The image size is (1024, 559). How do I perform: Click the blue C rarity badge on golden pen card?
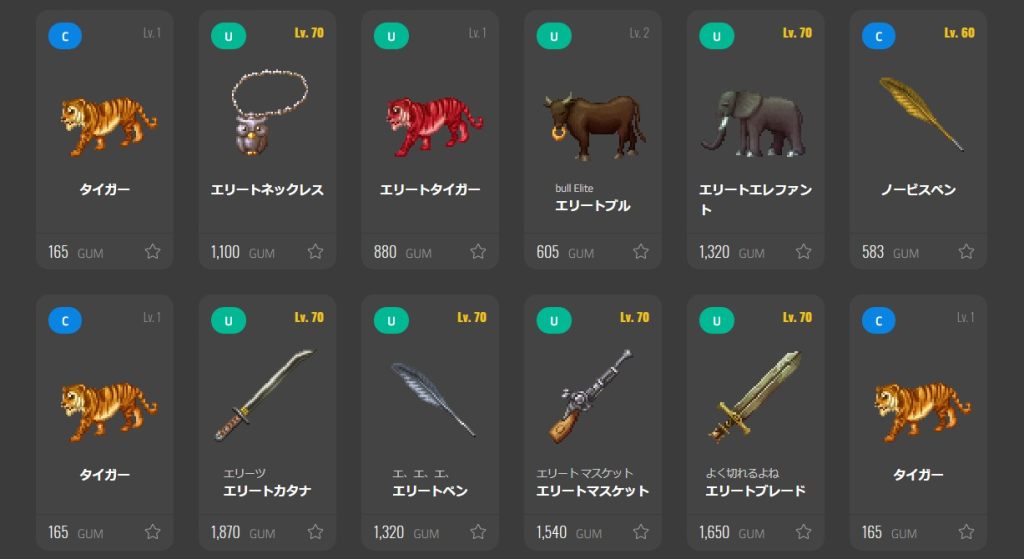click(878, 36)
